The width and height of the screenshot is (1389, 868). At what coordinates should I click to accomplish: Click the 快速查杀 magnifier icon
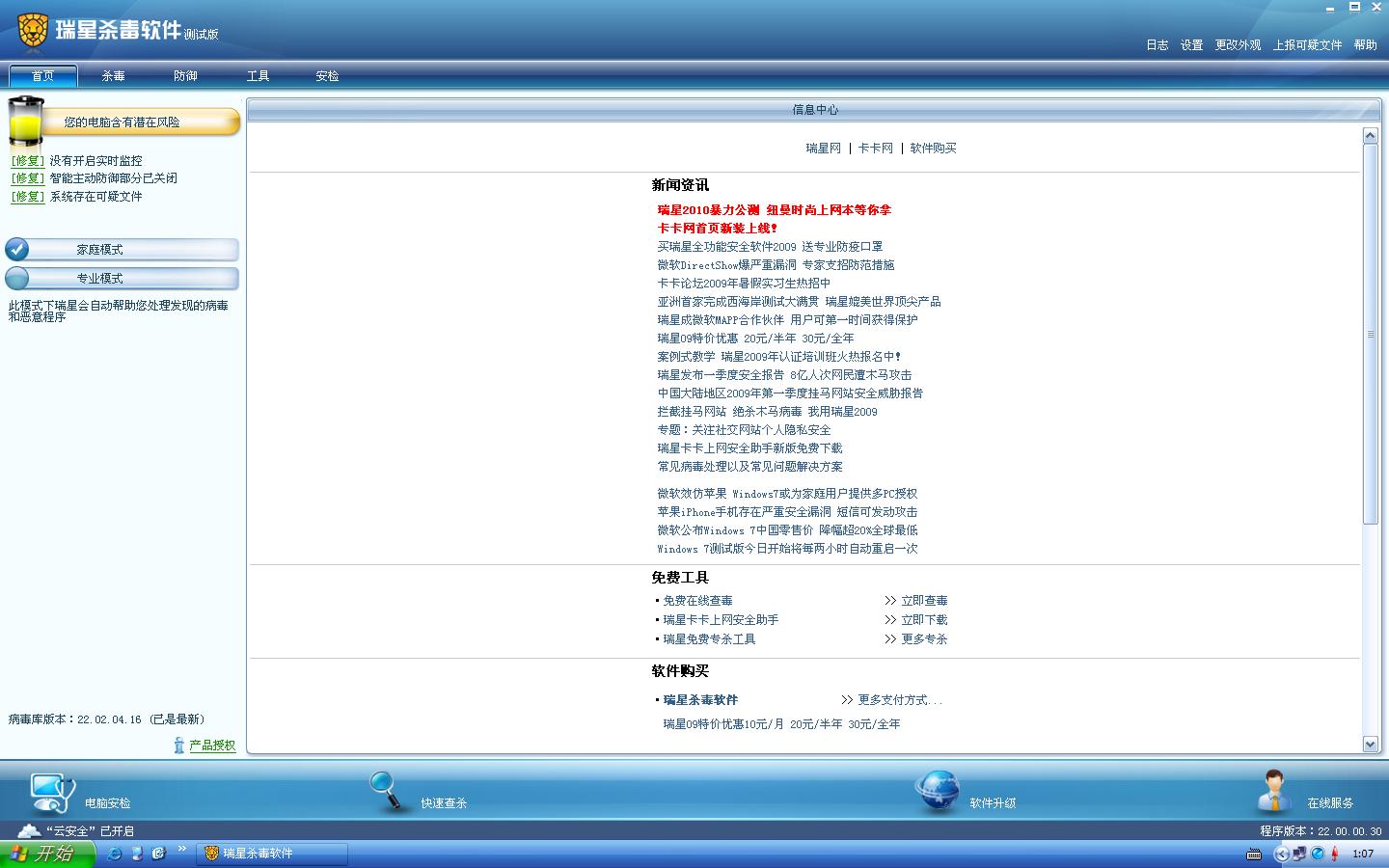click(x=387, y=791)
